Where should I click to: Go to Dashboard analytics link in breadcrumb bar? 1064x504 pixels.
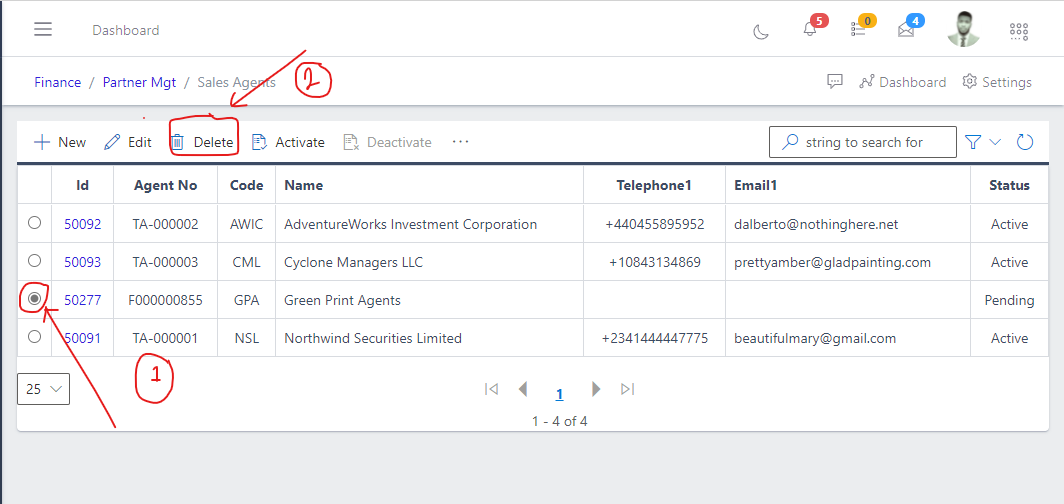pyautogui.click(x=902, y=82)
